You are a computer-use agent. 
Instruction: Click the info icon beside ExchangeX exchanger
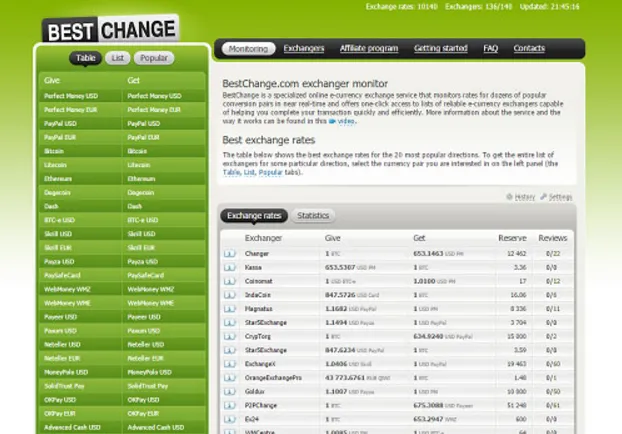[x=230, y=364]
